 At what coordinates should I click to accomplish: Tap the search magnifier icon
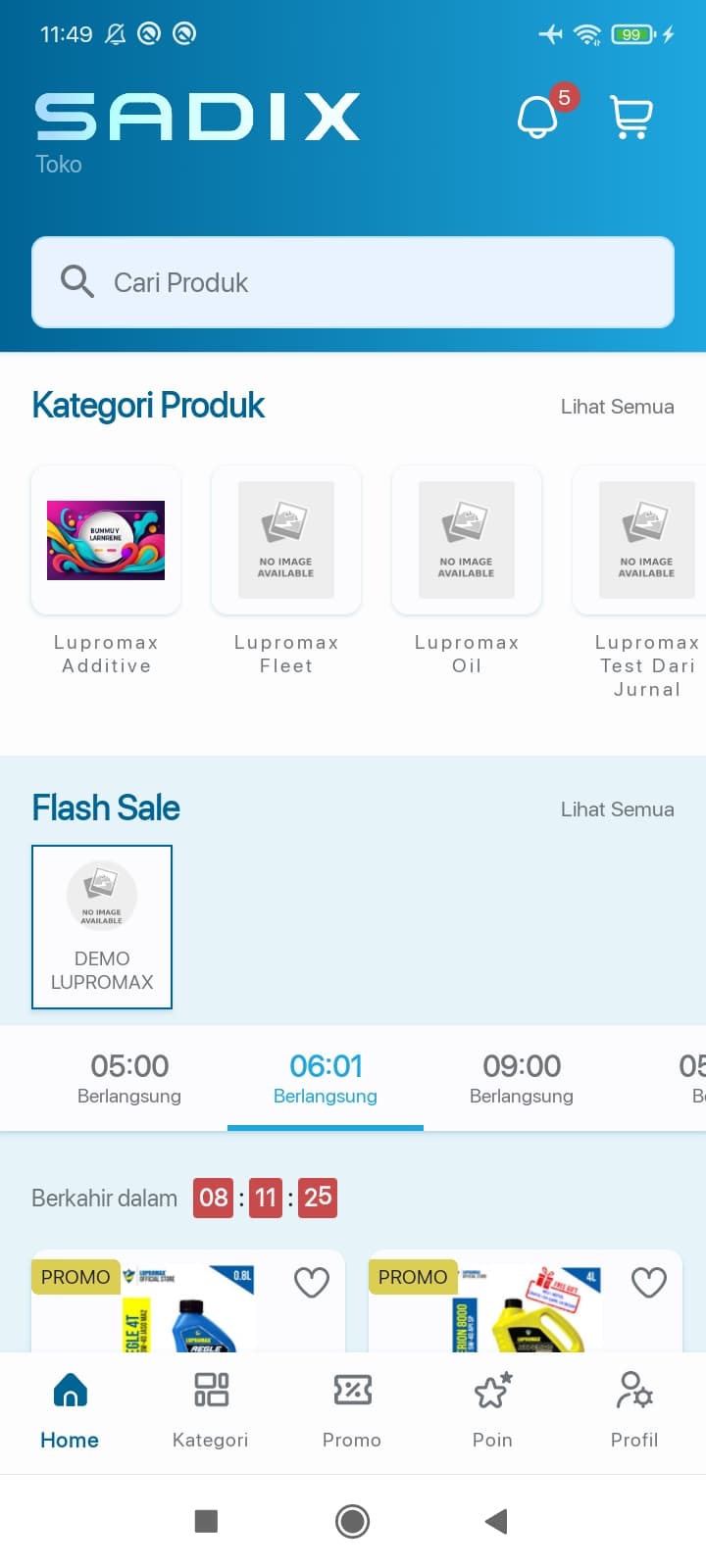click(77, 281)
